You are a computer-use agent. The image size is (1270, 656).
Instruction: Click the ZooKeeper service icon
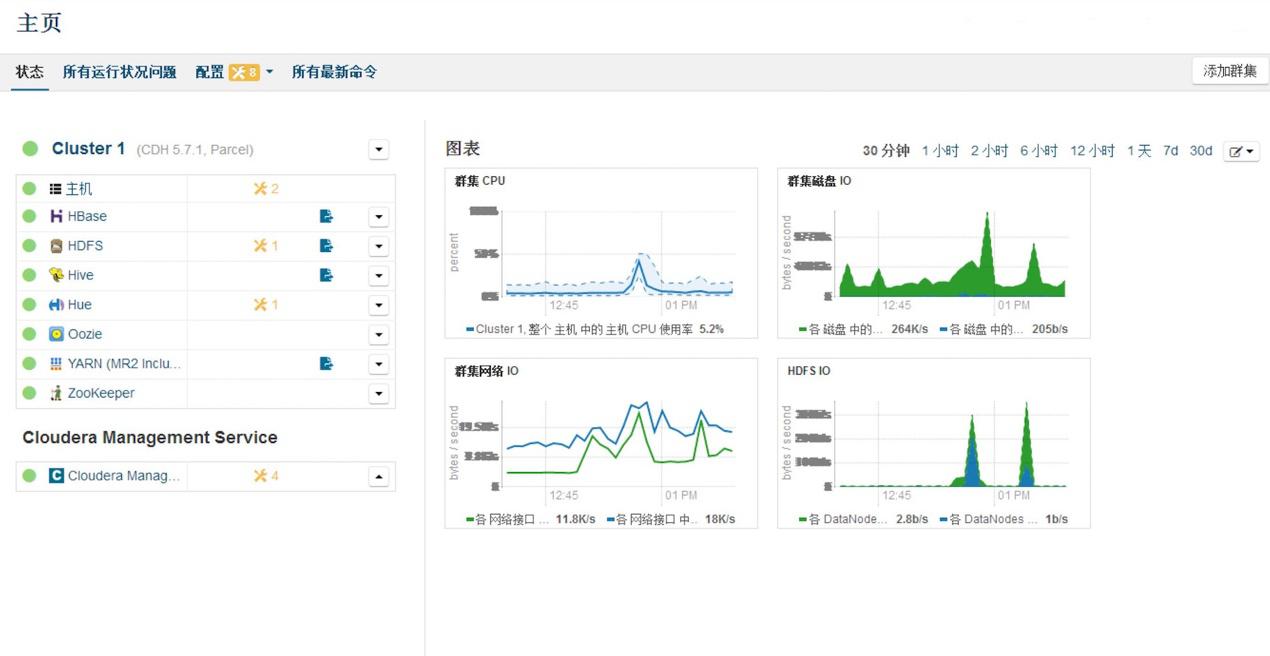point(56,393)
